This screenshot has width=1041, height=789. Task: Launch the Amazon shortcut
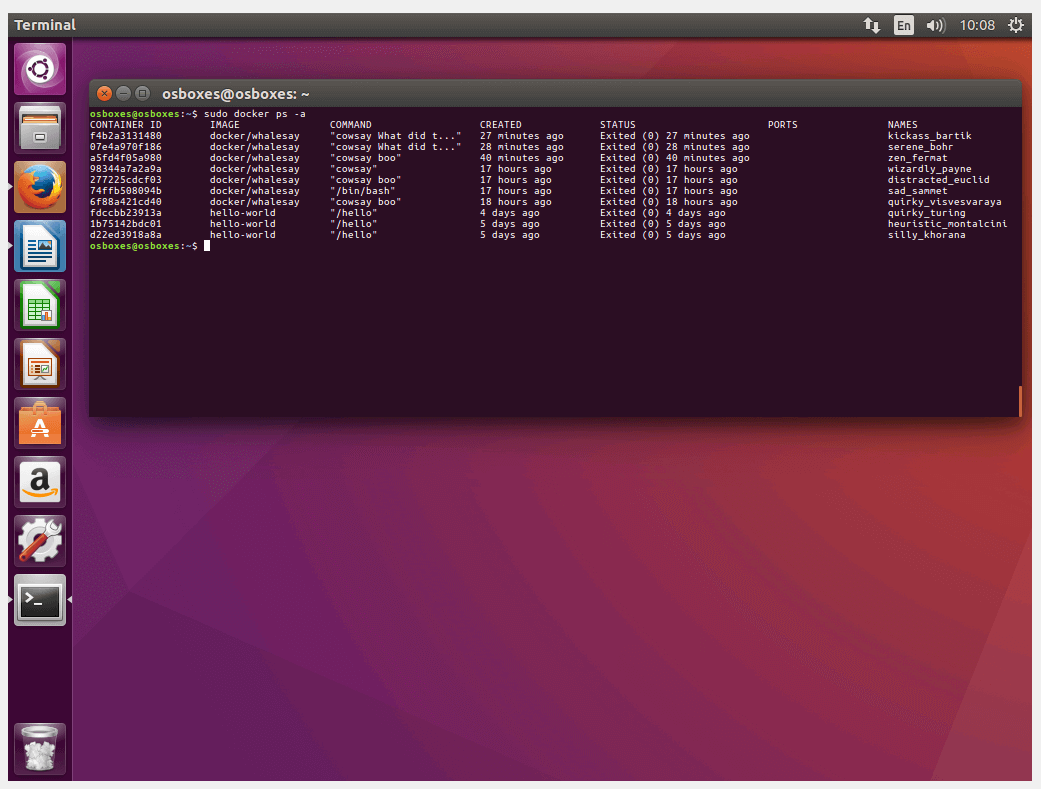39,481
